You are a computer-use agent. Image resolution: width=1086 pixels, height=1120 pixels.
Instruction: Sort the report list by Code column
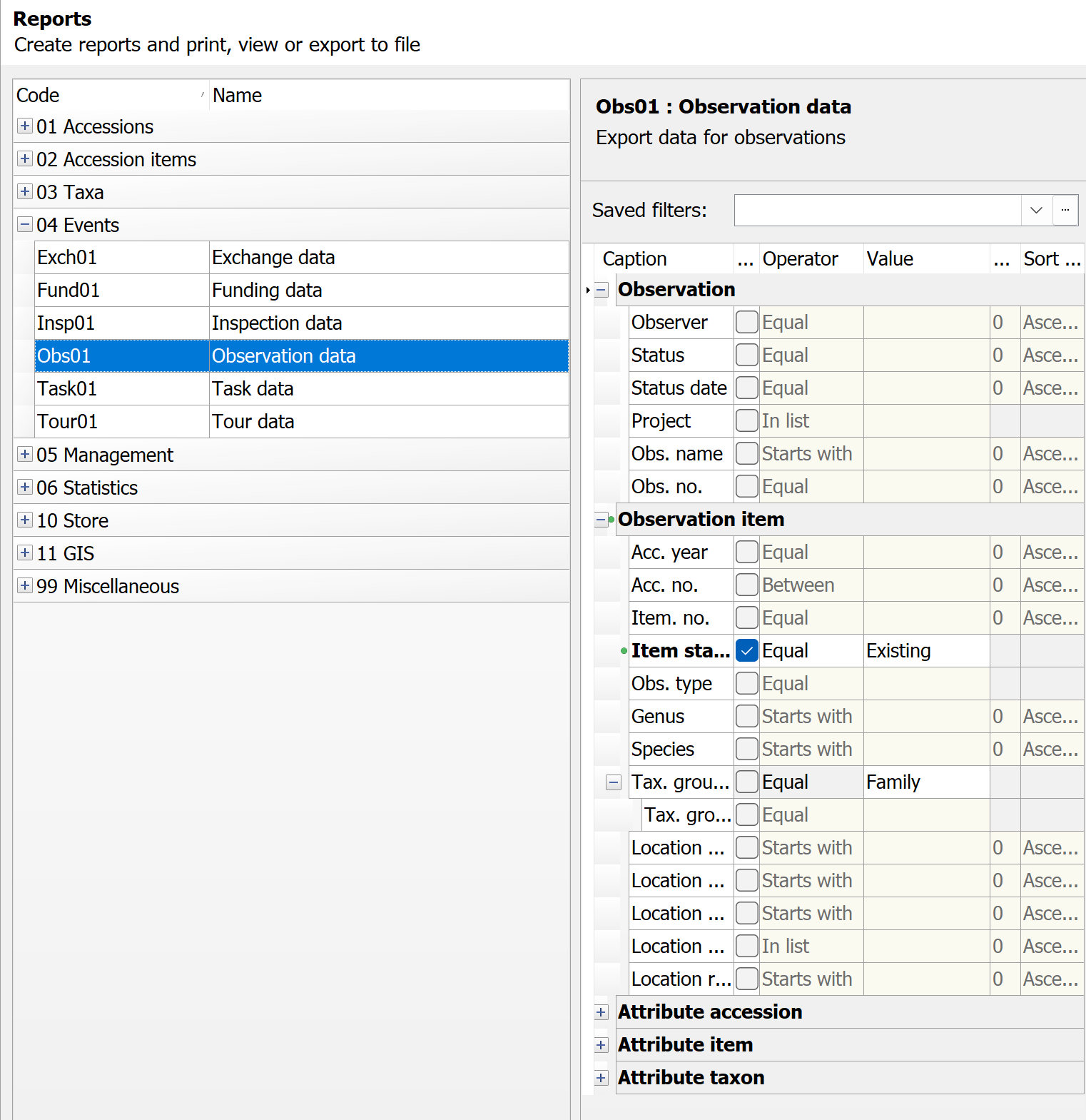[x=111, y=96]
